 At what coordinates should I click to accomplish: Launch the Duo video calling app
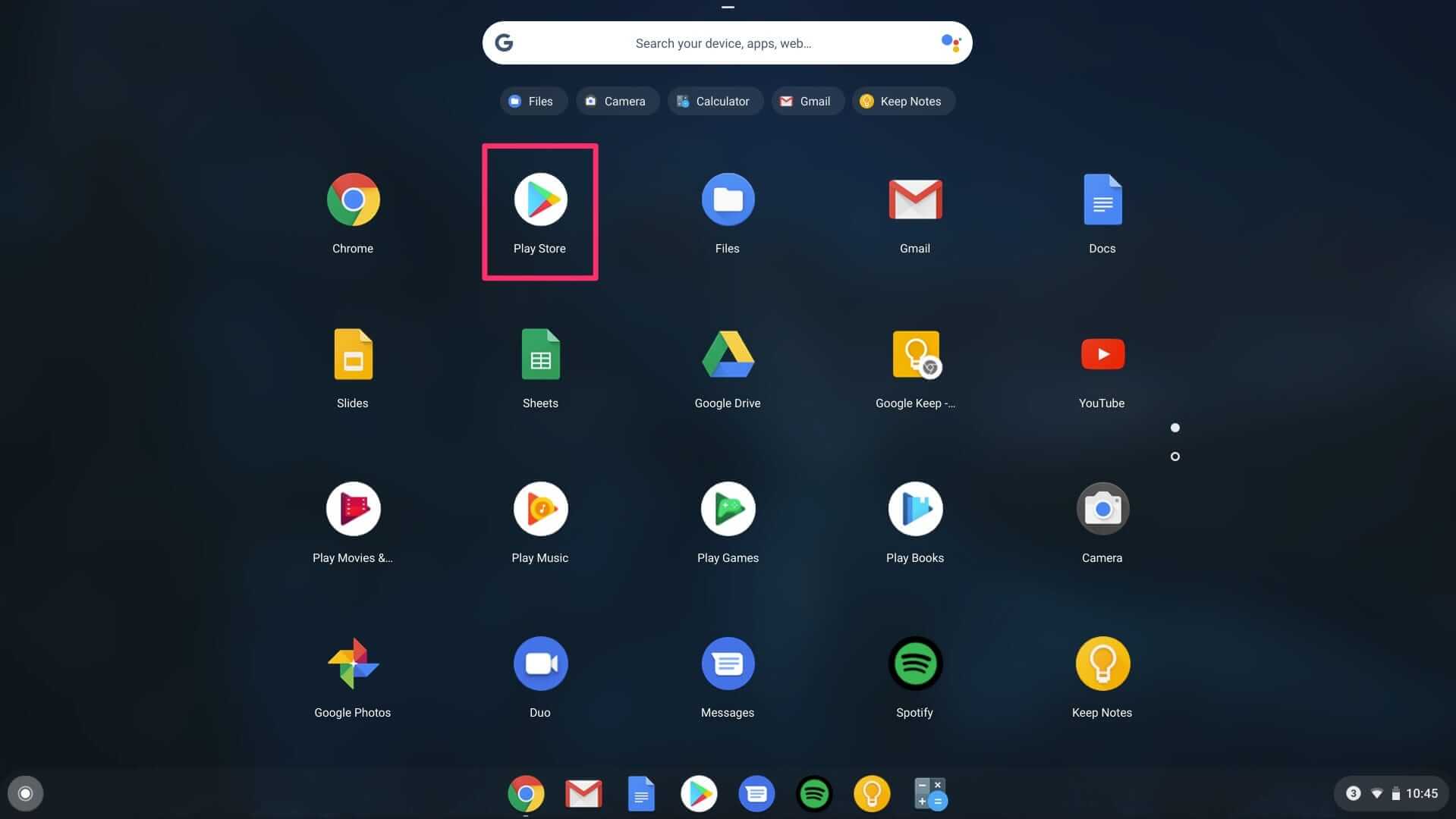[539, 664]
